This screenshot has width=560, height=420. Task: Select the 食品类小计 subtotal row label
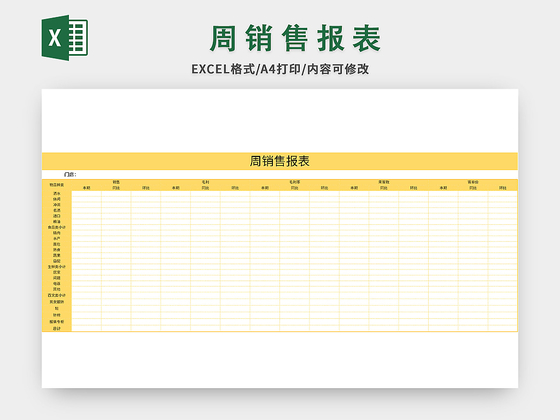pyautogui.click(x=57, y=228)
